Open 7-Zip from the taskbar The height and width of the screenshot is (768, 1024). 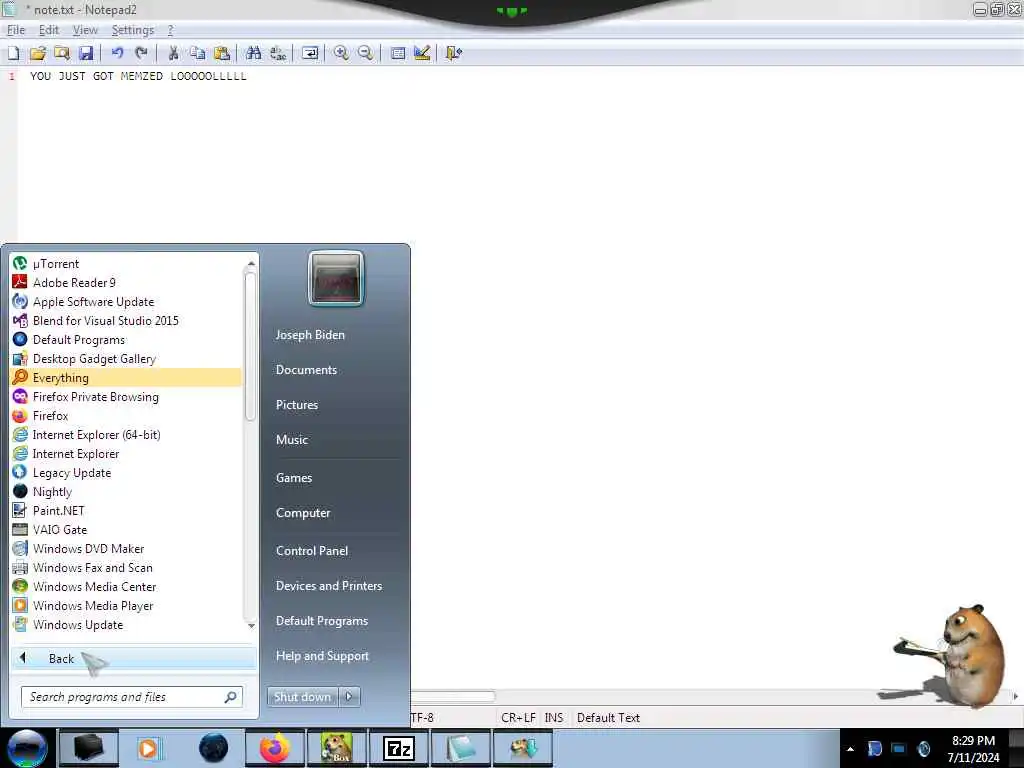pyautogui.click(x=399, y=748)
